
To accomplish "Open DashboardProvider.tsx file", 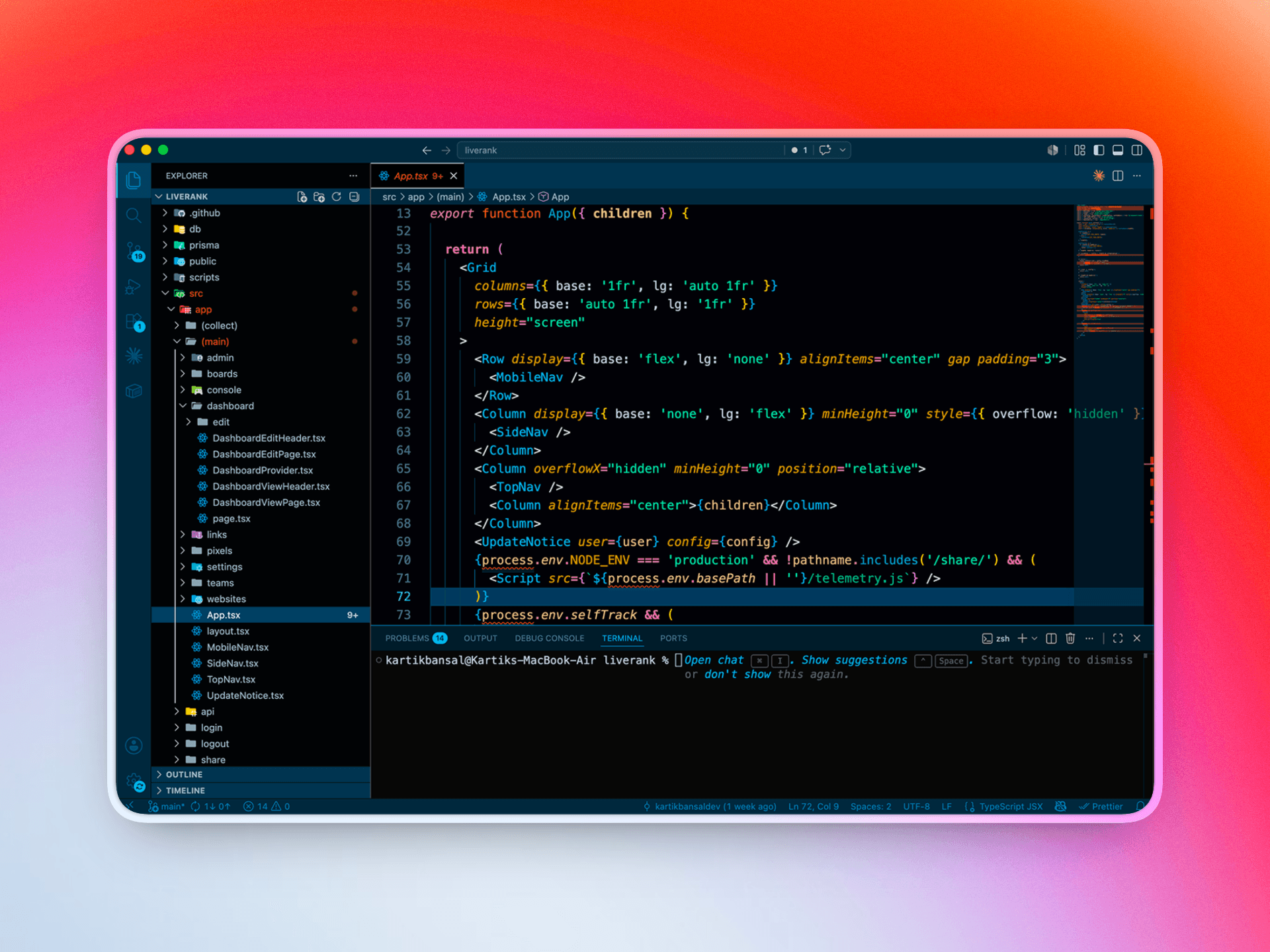I will tap(263, 471).
